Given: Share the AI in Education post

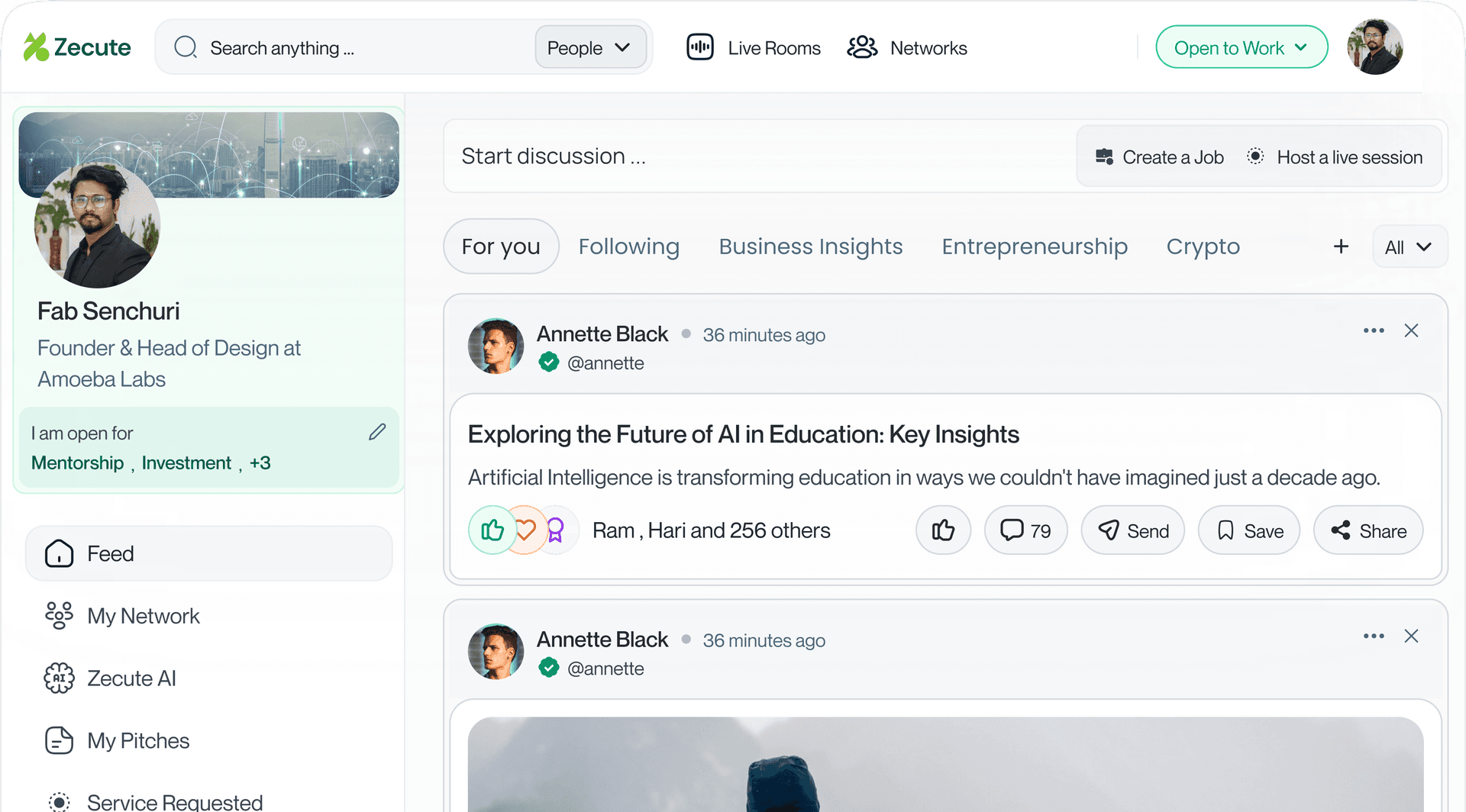Looking at the screenshot, I should click(1368, 530).
